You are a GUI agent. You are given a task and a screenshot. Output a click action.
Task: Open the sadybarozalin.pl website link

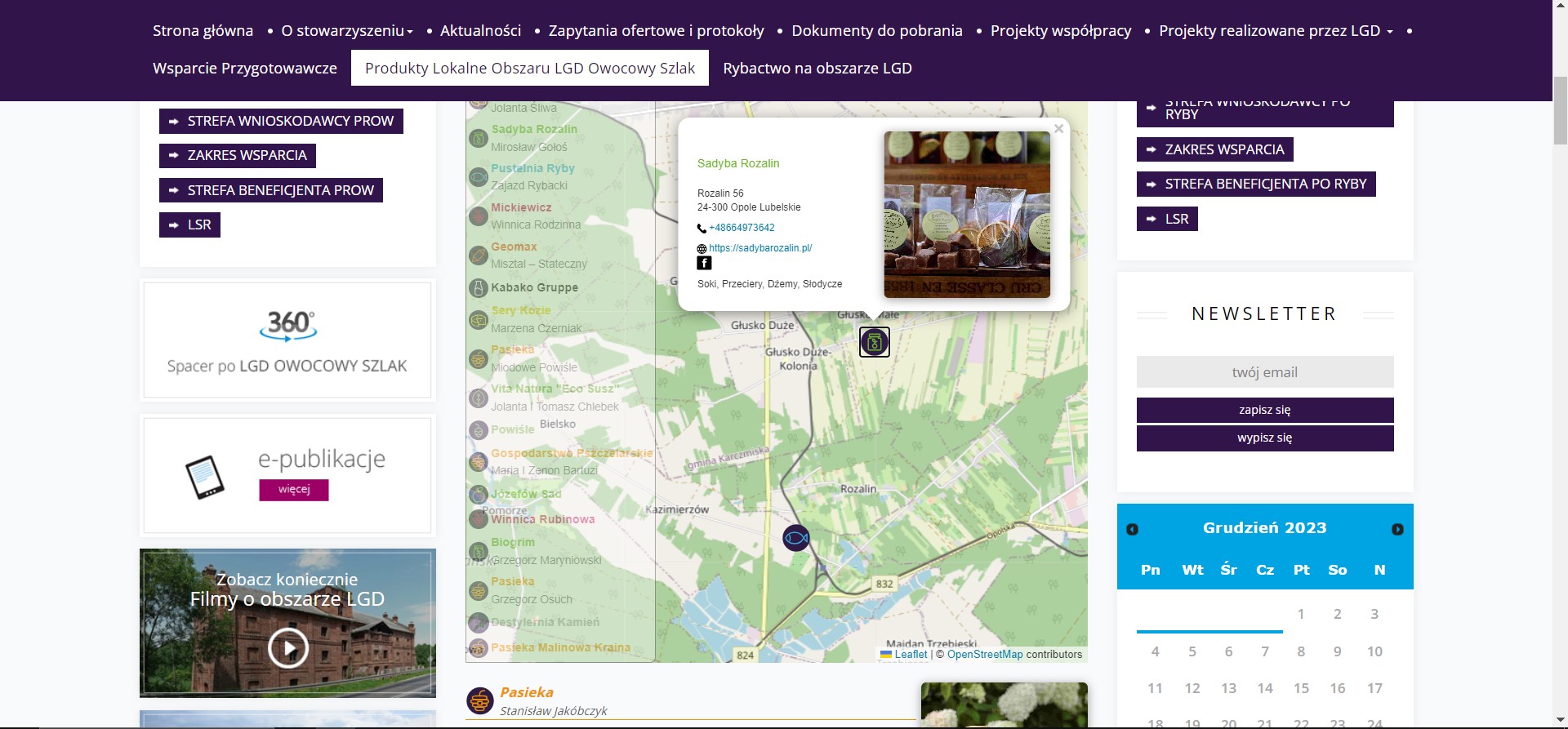(x=760, y=248)
